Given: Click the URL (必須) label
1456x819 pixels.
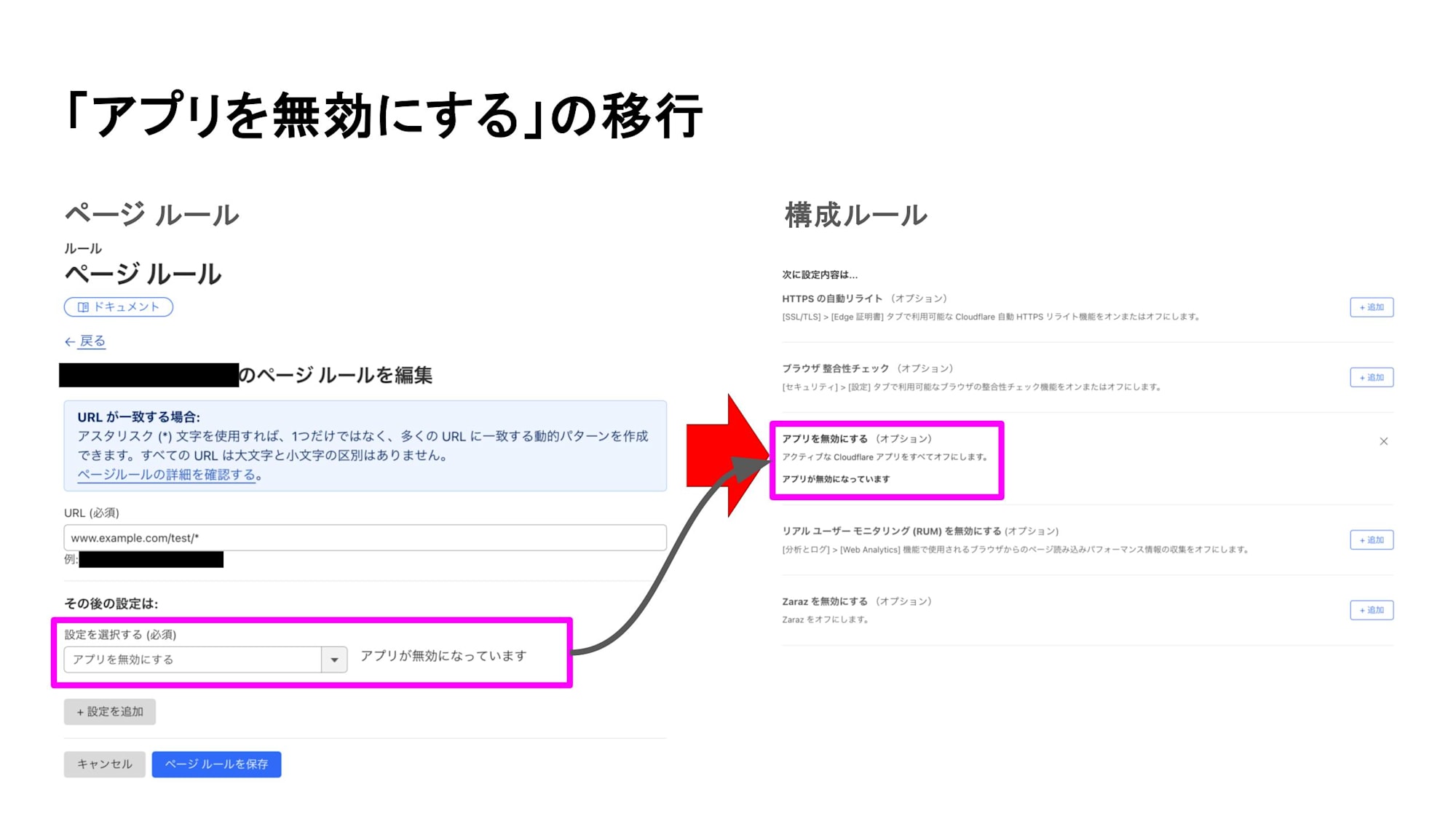Looking at the screenshot, I should pyautogui.click(x=92, y=513).
